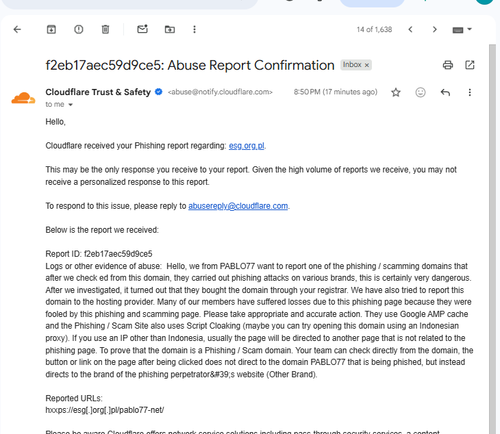Archive this email

[51, 30]
